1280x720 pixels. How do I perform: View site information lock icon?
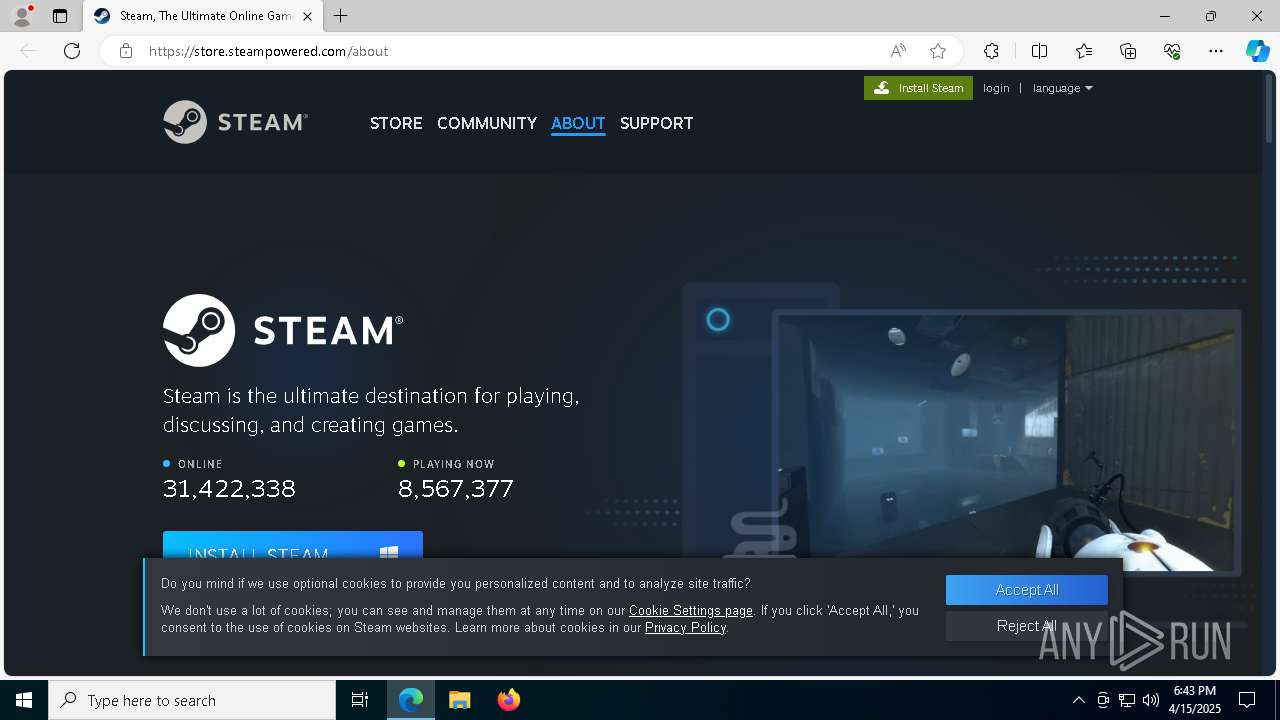126,51
